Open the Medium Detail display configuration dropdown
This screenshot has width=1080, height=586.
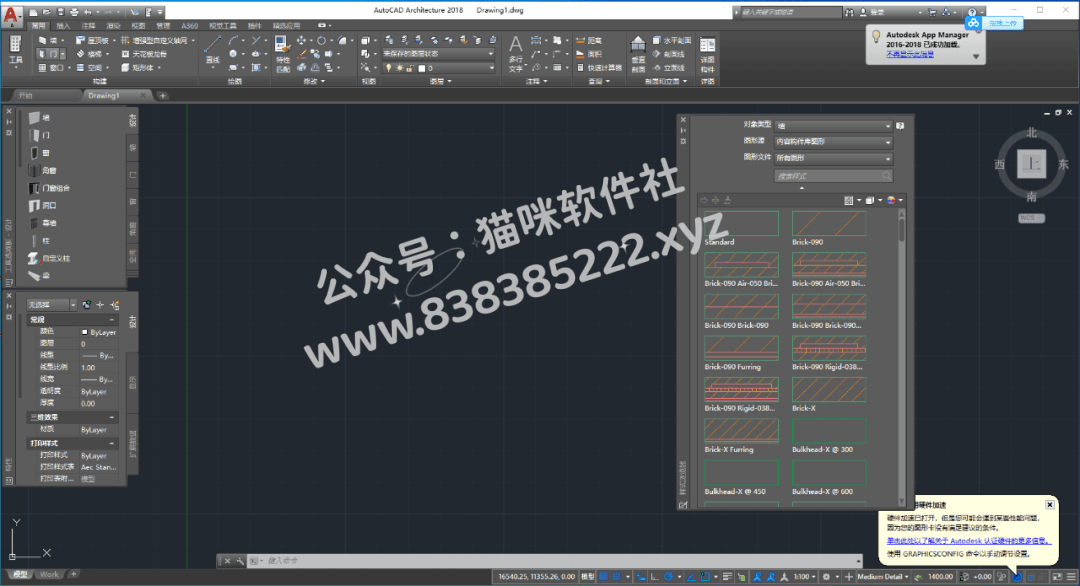[x=883, y=577]
